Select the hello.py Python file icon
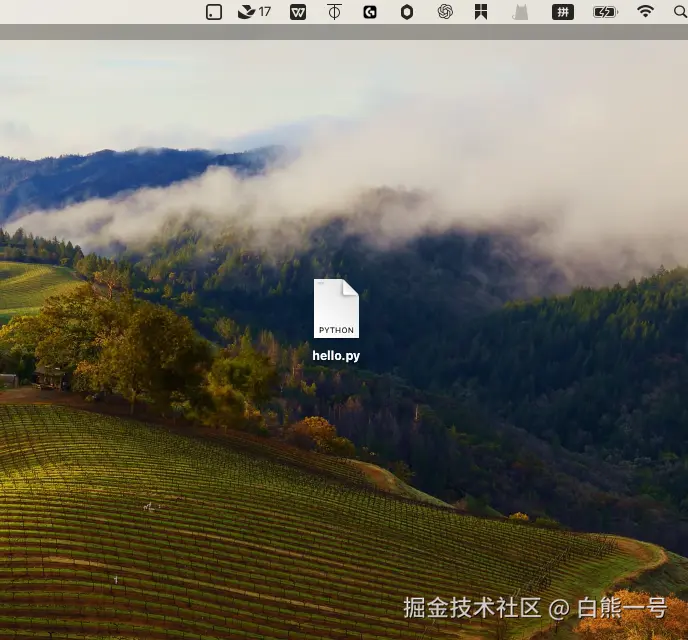Image resolution: width=688 pixels, height=640 pixels. click(x=336, y=308)
